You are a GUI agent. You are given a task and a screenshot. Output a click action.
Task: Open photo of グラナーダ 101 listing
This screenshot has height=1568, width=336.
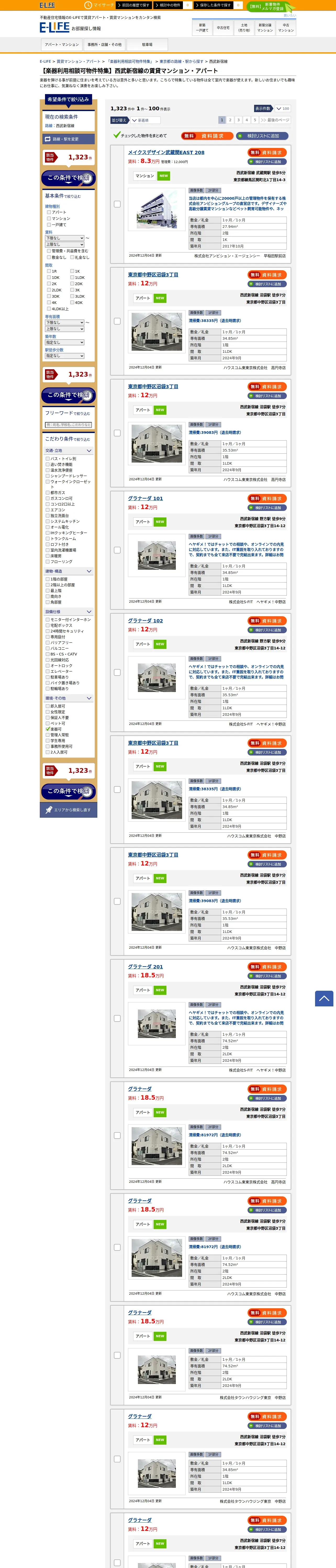[157, 555]
